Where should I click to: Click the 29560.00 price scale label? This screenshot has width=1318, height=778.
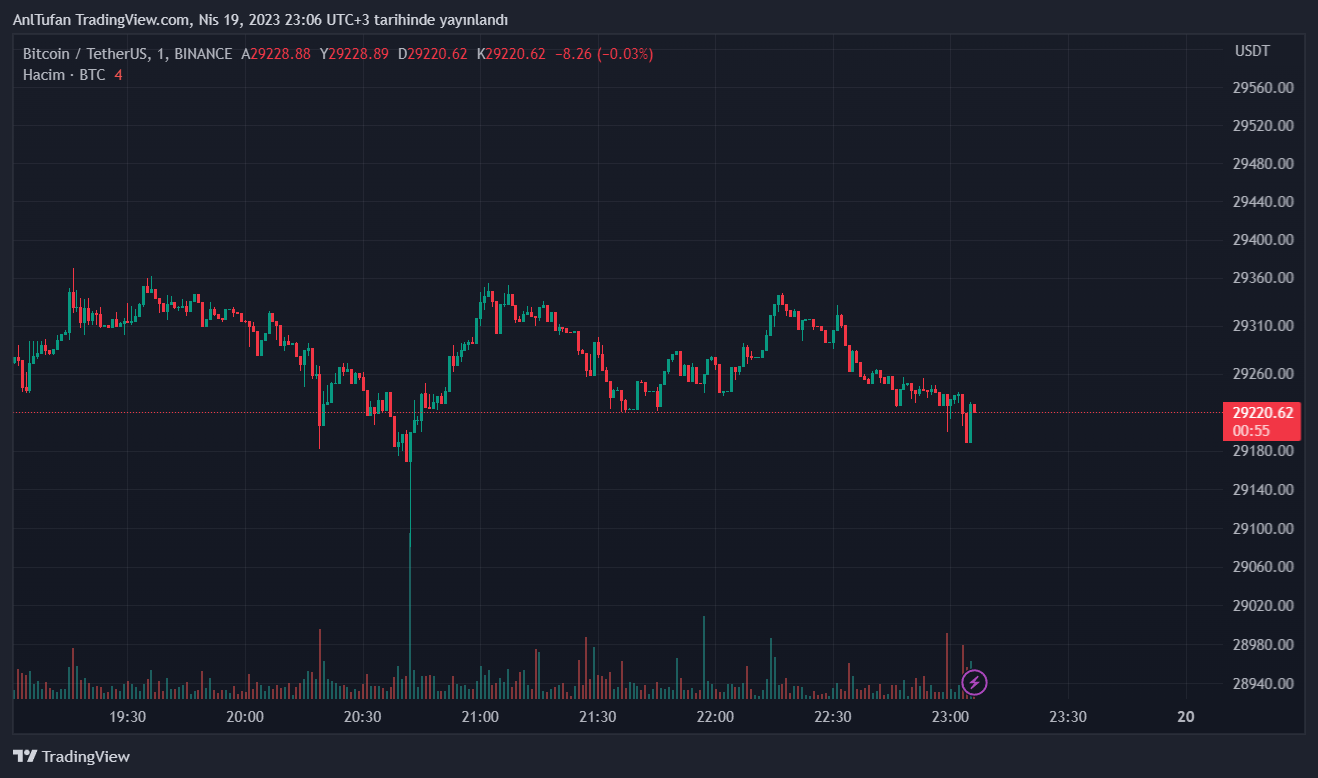click(x=1264, y=88)
